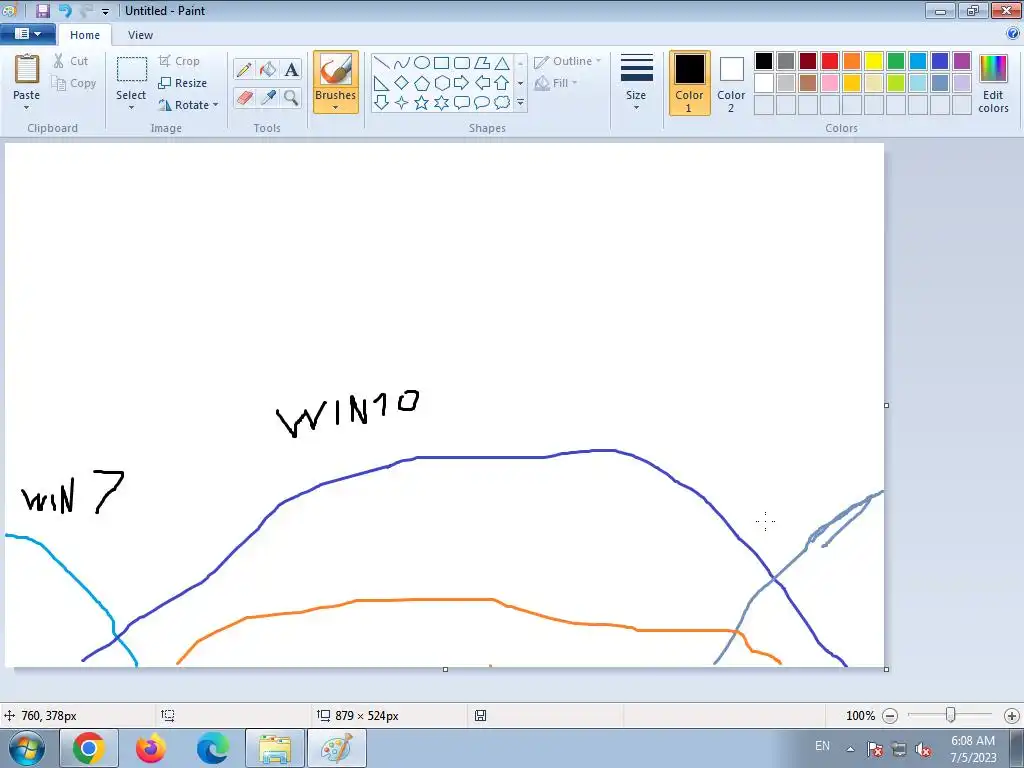Screen dimensions: 1024x768
Task: Click the Edit colors button
Action: coord(993,83)
